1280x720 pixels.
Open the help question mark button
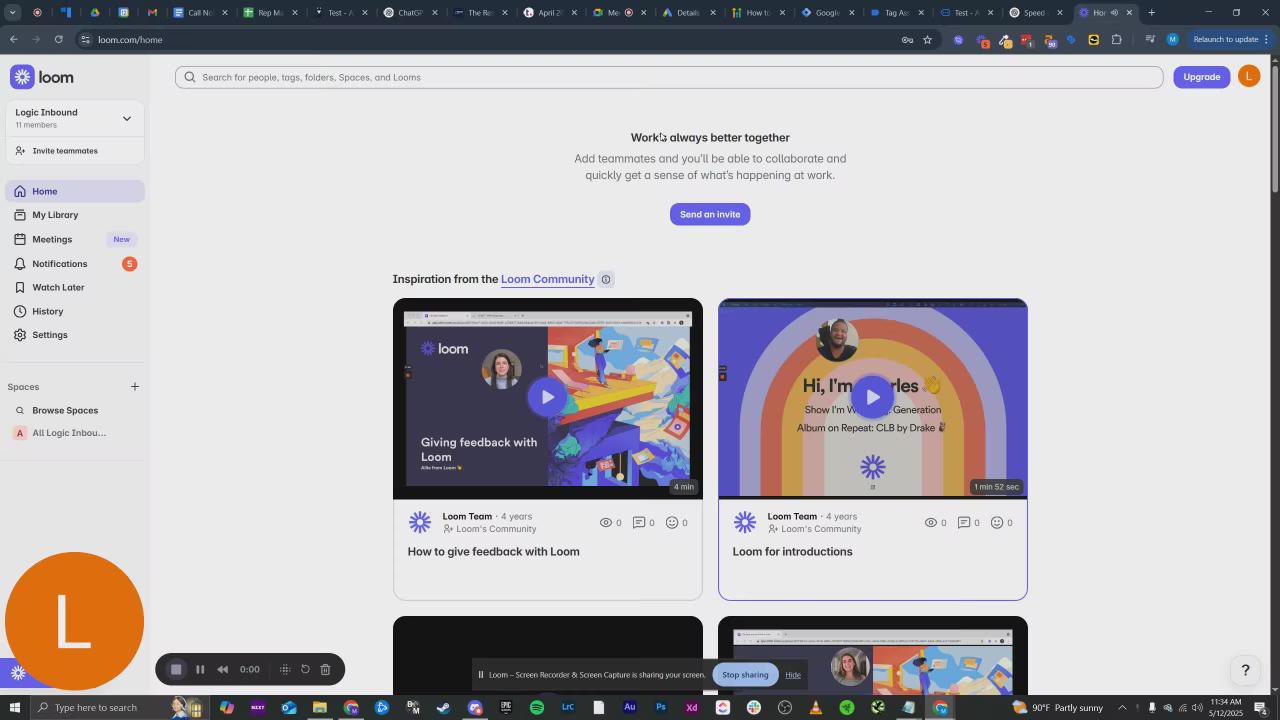(1245, 670)
